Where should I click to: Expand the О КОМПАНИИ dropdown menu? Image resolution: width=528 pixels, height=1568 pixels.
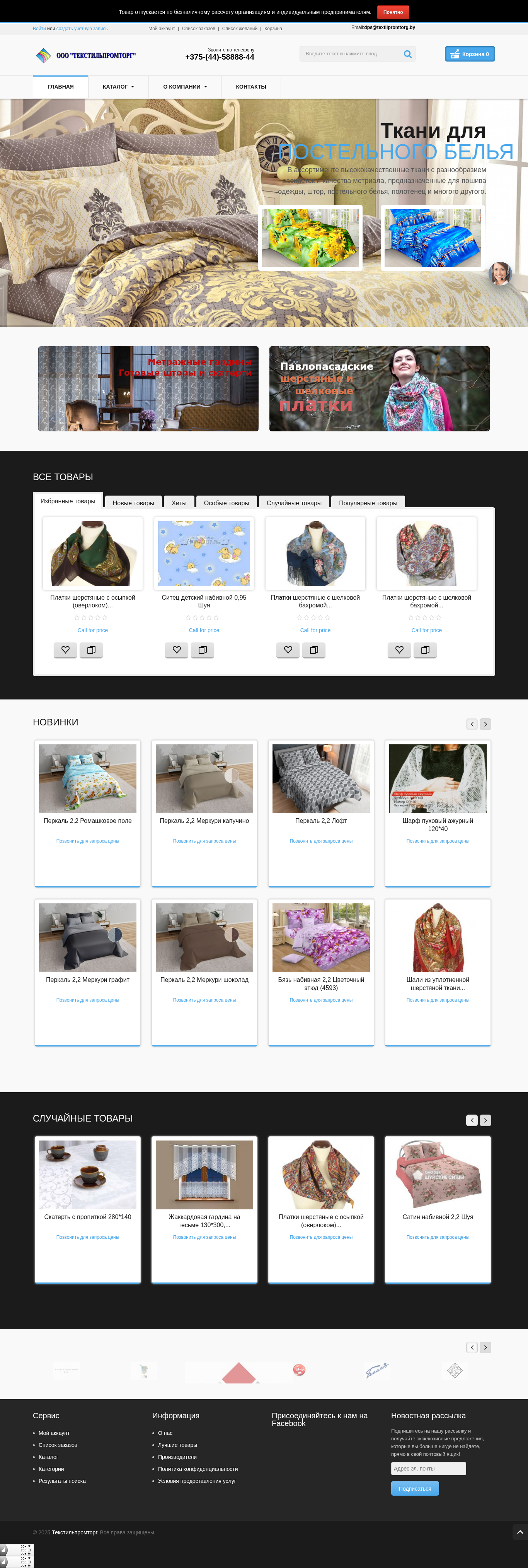pos(185,87)
